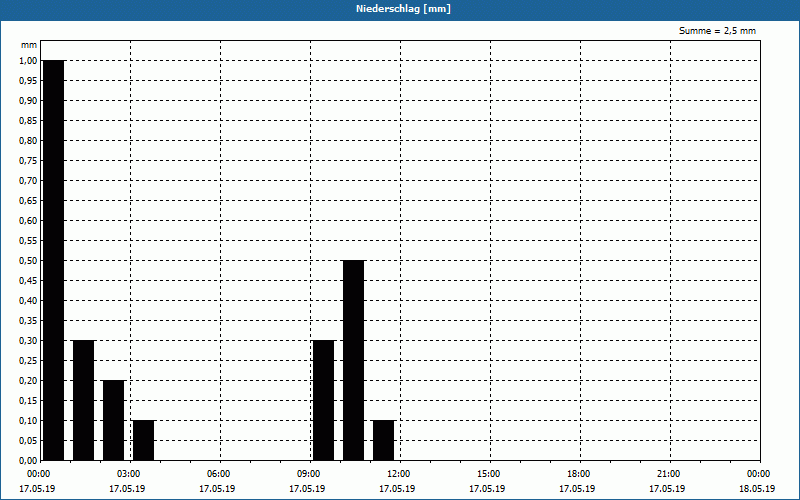800x500 pixels.
Task: Click the y-axis value "0,45"
Action: click(x=28, y=281)
